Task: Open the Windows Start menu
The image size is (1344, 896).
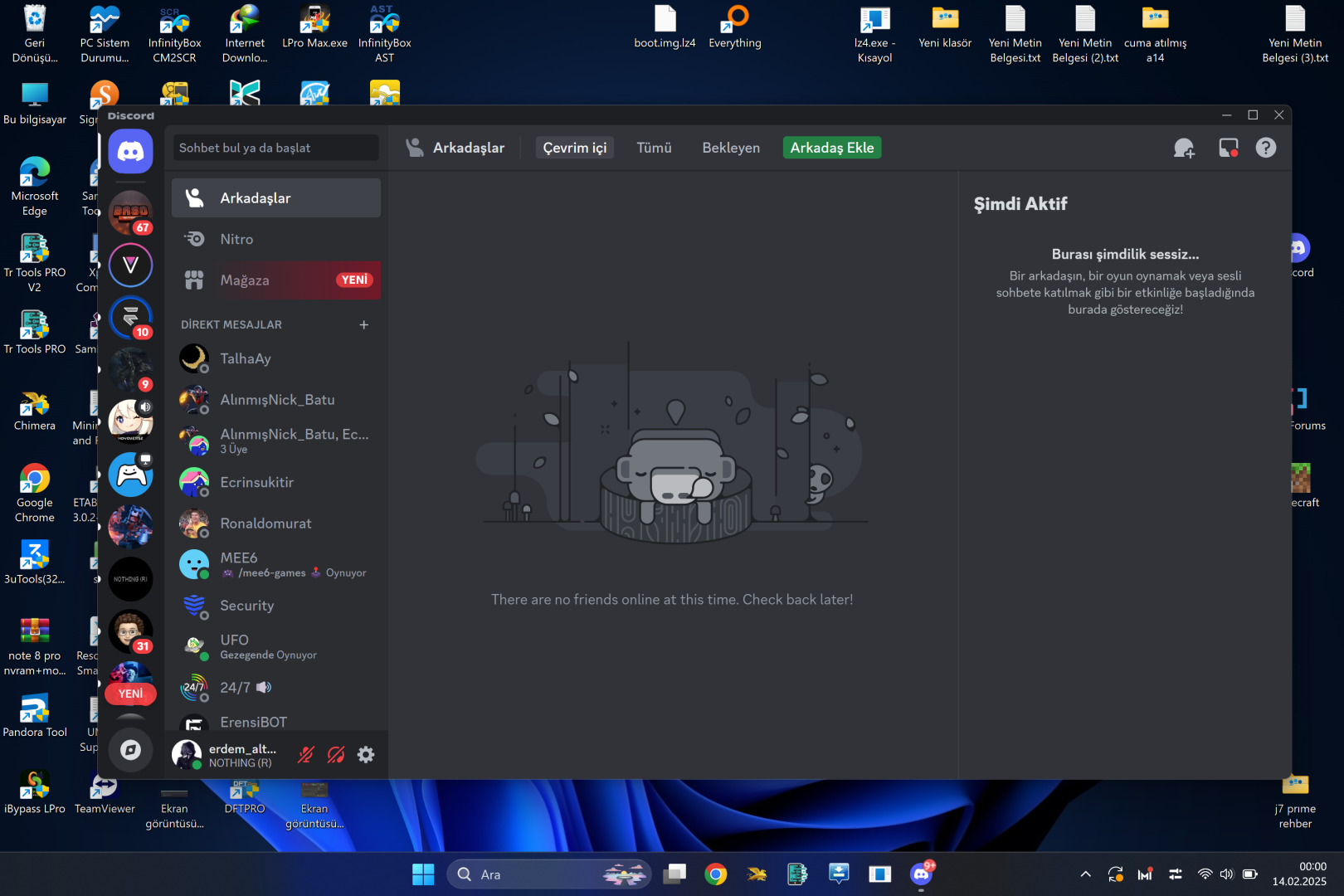Action: coord(423,874)
